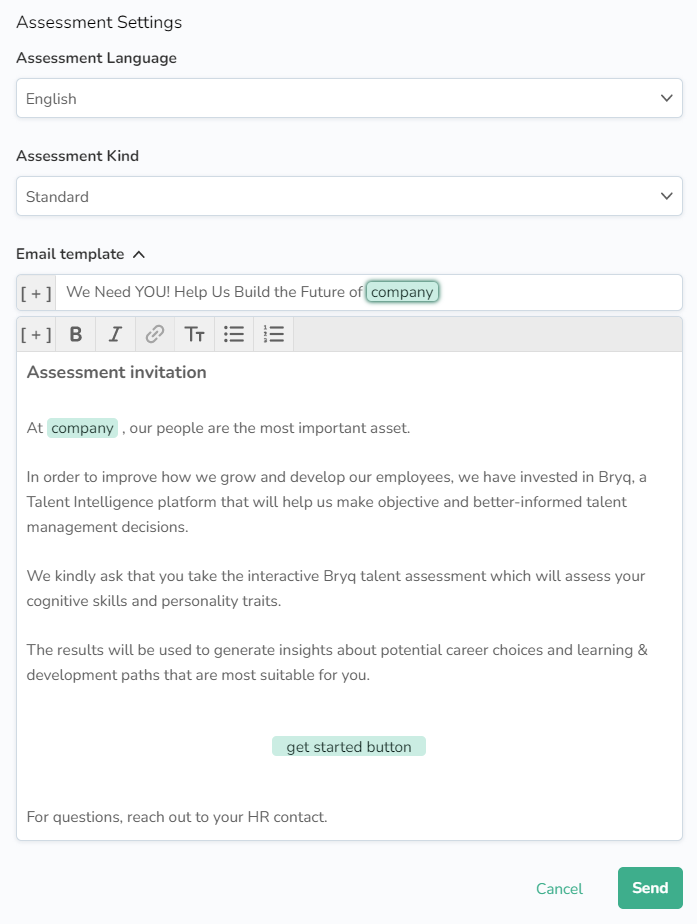
Task: Open the text size formatting tool
Action: (x=194, y=334)
